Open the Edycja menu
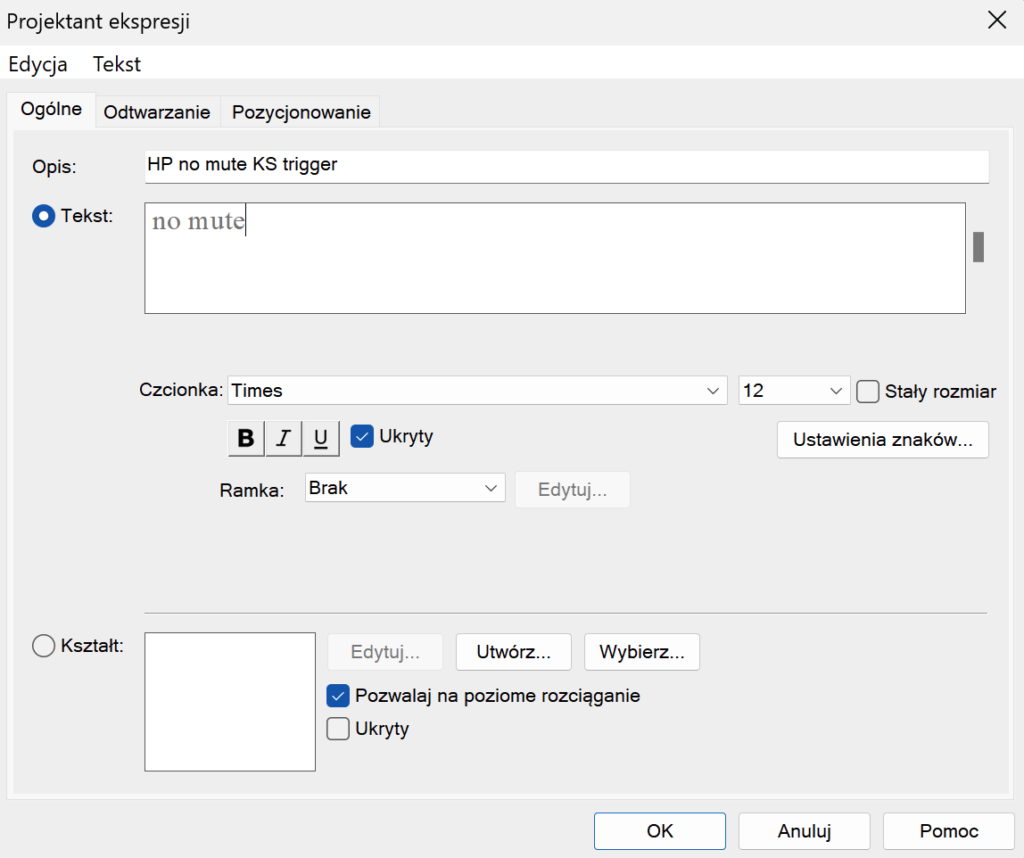Viewport: 1024px width, 858px height. click(38, 65)
